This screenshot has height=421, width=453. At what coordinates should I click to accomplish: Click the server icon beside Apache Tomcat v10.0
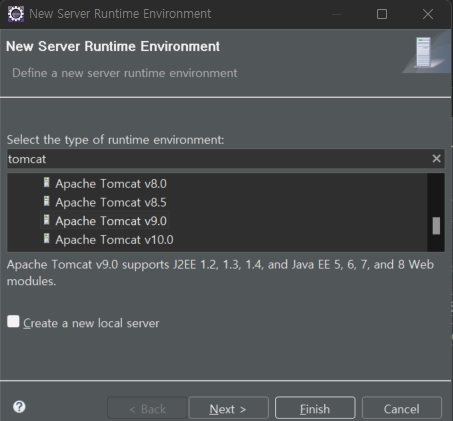[x=47, y=239]
